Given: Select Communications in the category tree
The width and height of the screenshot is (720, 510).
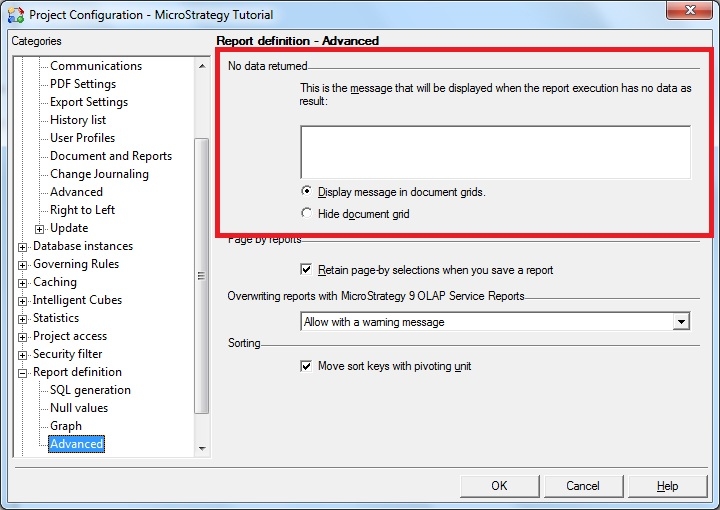Looking at the screenshot, I should pyautogui.click(x=96, y=66).
